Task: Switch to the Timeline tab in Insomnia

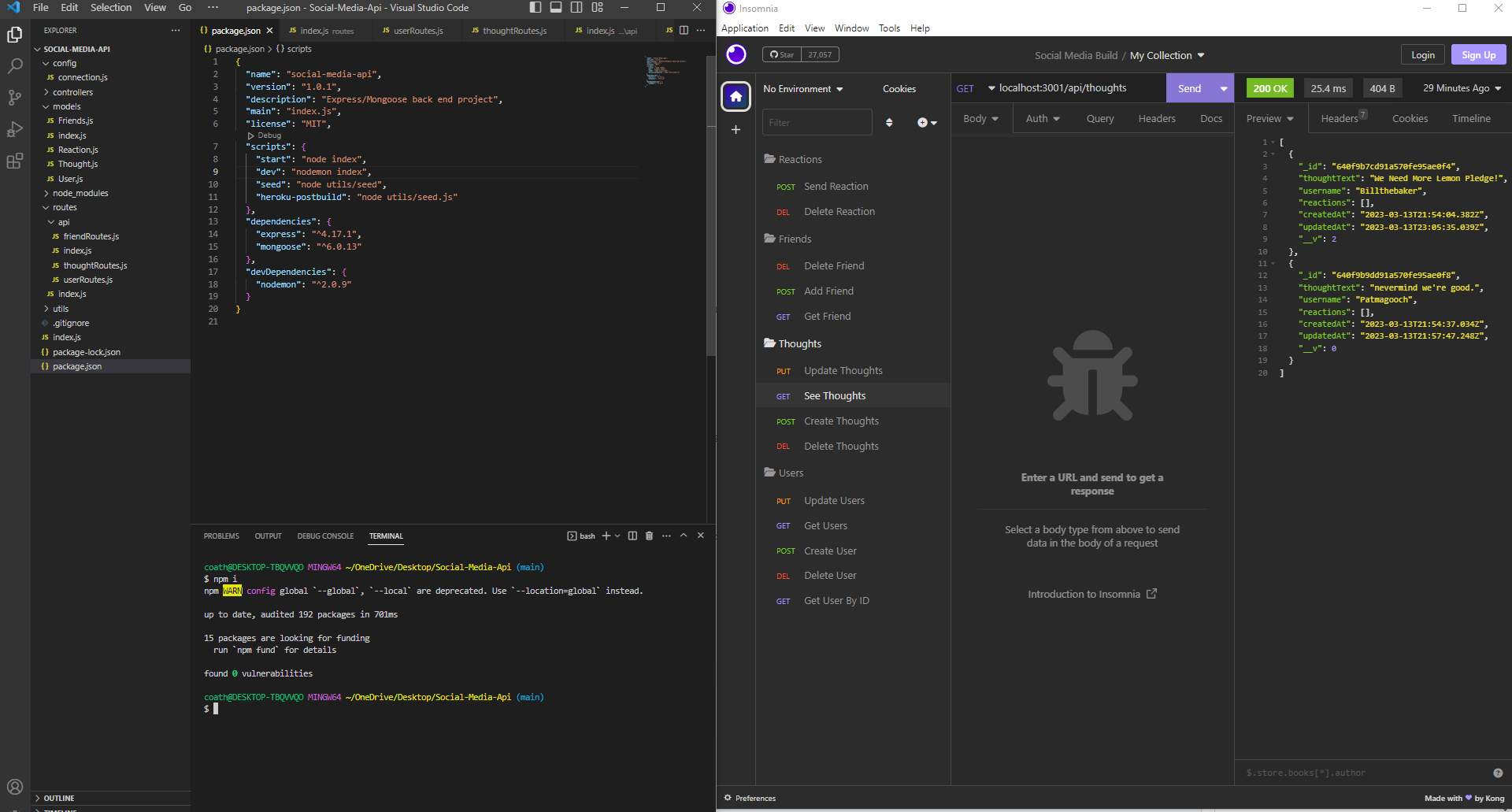Action: pyautogui.click(x=1470, y=118)
